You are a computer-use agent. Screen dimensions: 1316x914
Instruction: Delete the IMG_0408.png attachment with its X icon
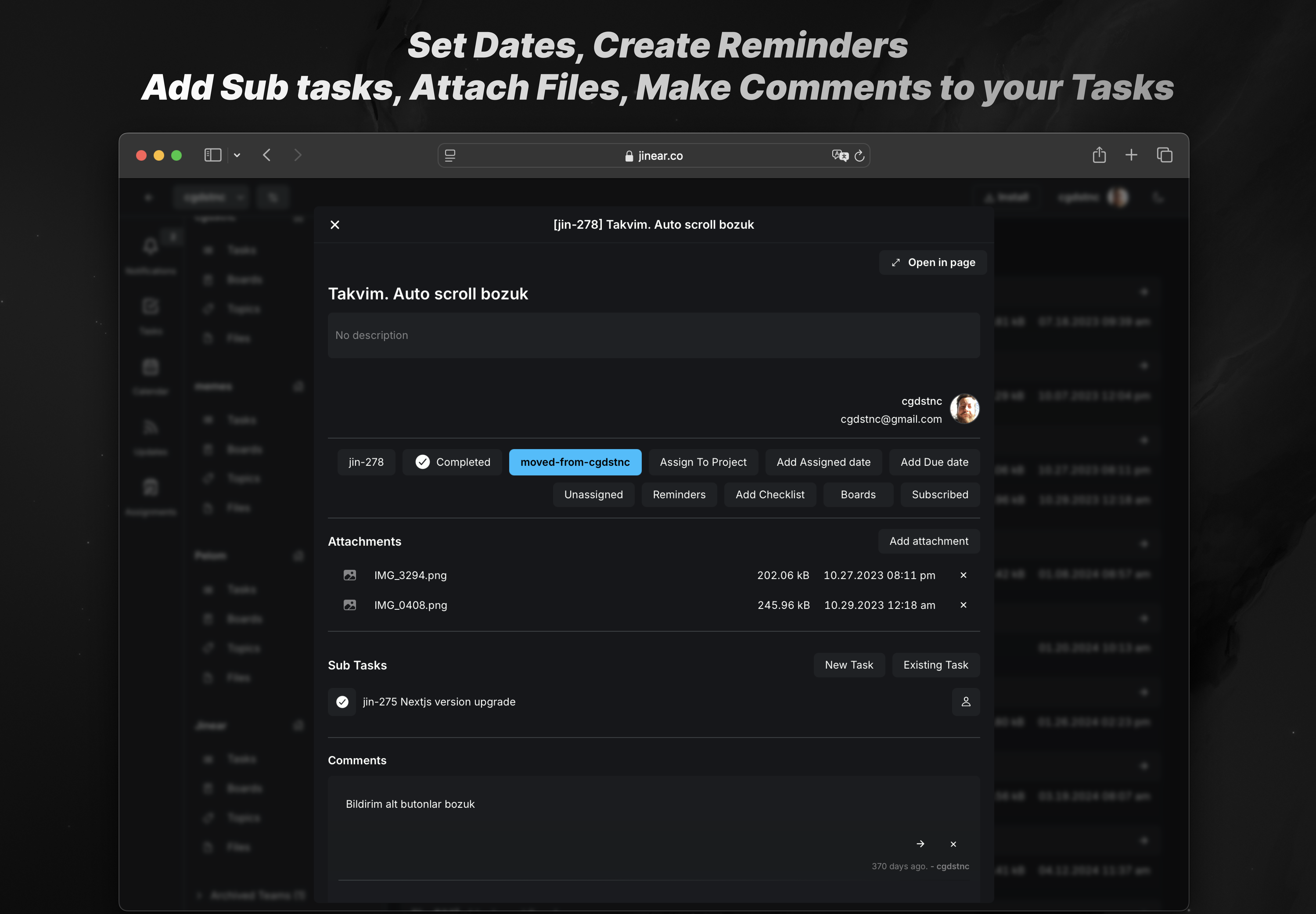click(963, 605)
